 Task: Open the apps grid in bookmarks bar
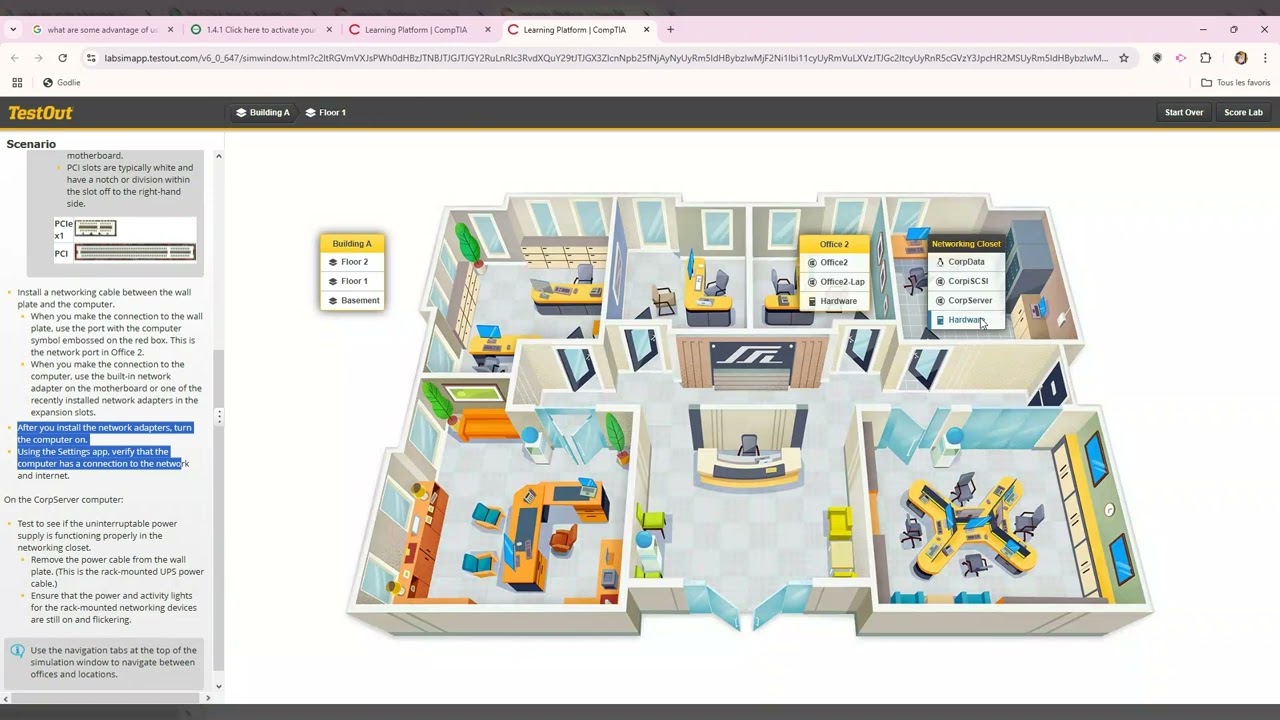pyautogui.click(x=17, y=83)
